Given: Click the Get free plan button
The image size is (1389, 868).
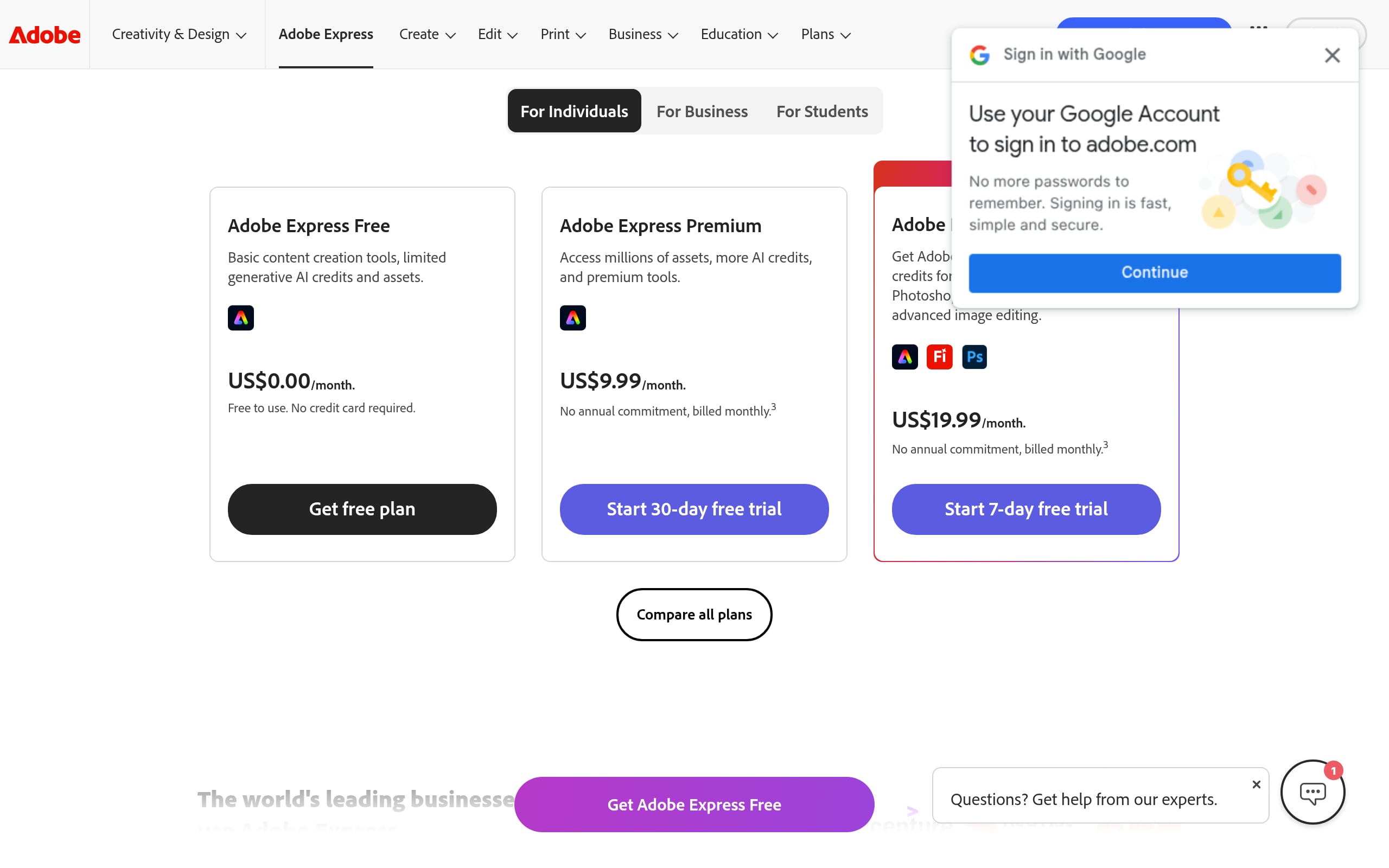Looking at the screenshot, I should [x=362, y=509].
